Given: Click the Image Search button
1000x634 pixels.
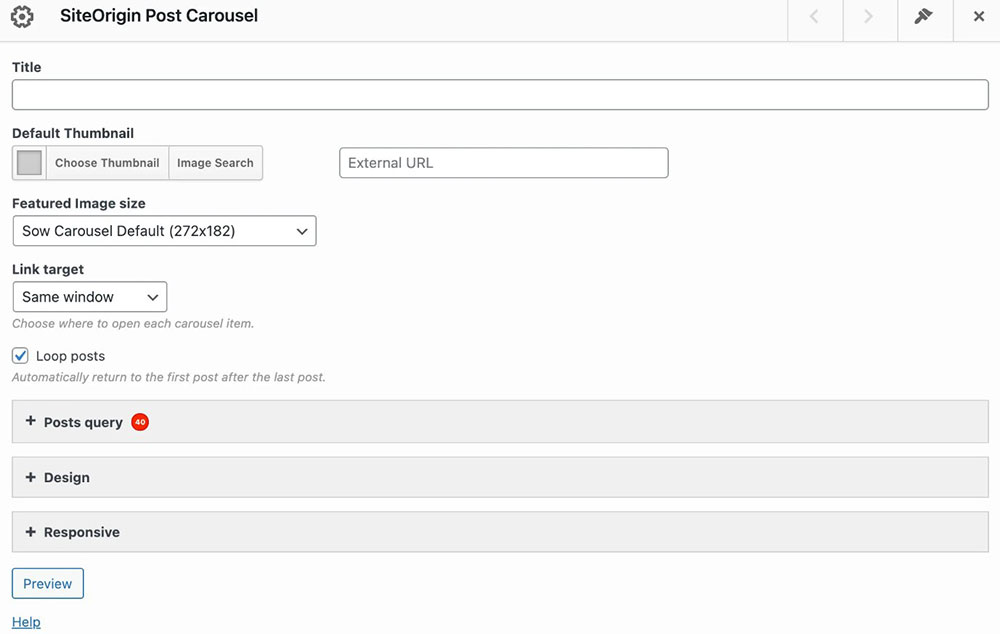Looking at the screenshot, I should 215,163.
